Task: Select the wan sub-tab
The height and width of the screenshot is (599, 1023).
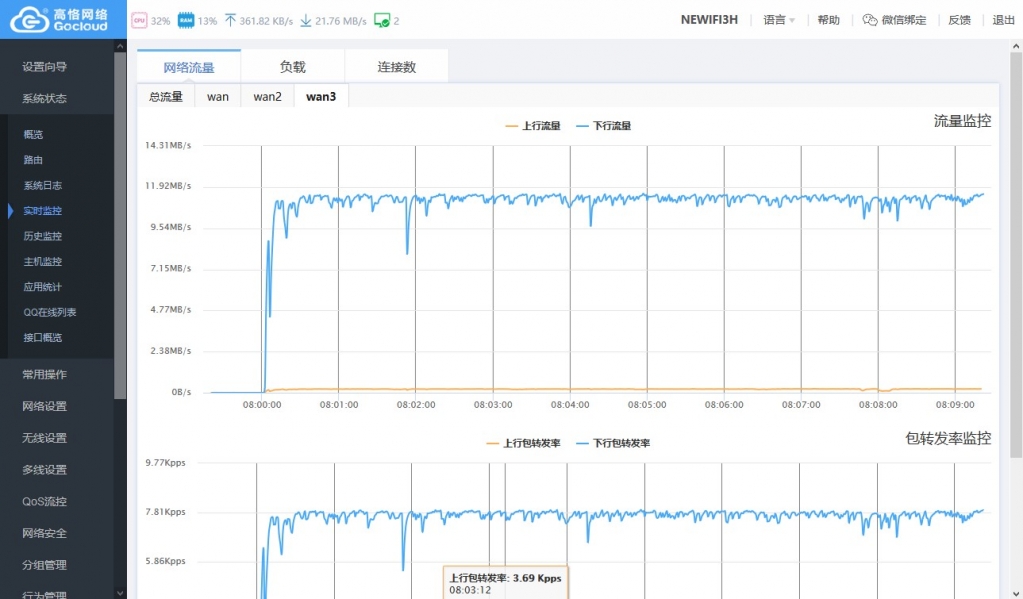Action: click(x=218, y=97)
